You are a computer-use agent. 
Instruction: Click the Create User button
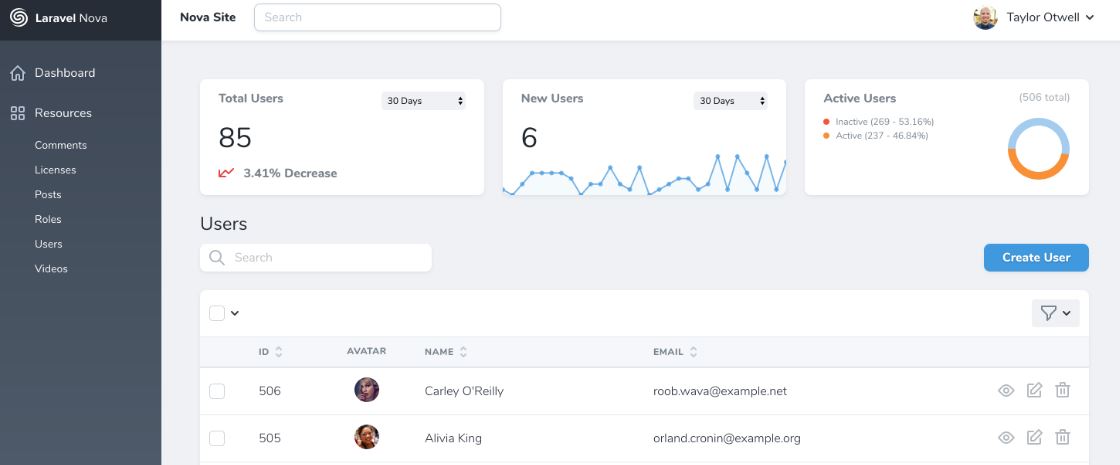click(x=1036, y=257)
